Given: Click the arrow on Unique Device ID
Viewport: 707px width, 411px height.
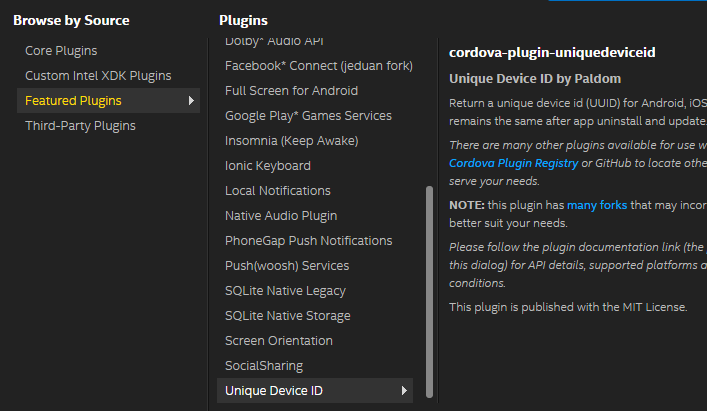Looking at the screenshot, I should coord(404,391).
